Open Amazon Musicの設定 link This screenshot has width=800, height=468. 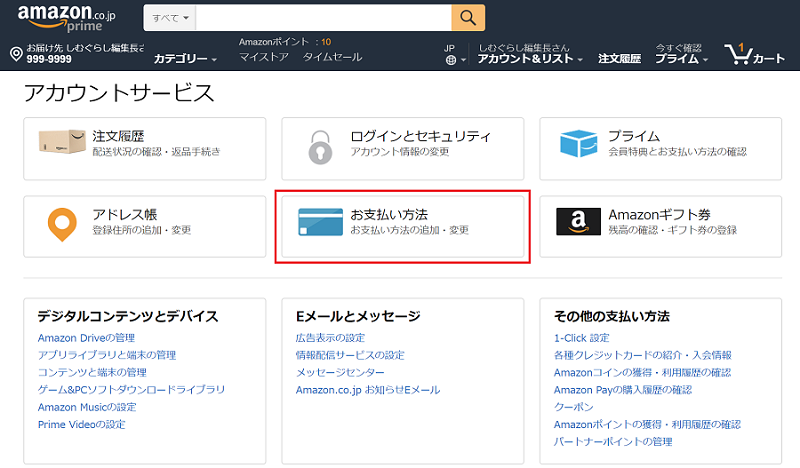point(87,407)
